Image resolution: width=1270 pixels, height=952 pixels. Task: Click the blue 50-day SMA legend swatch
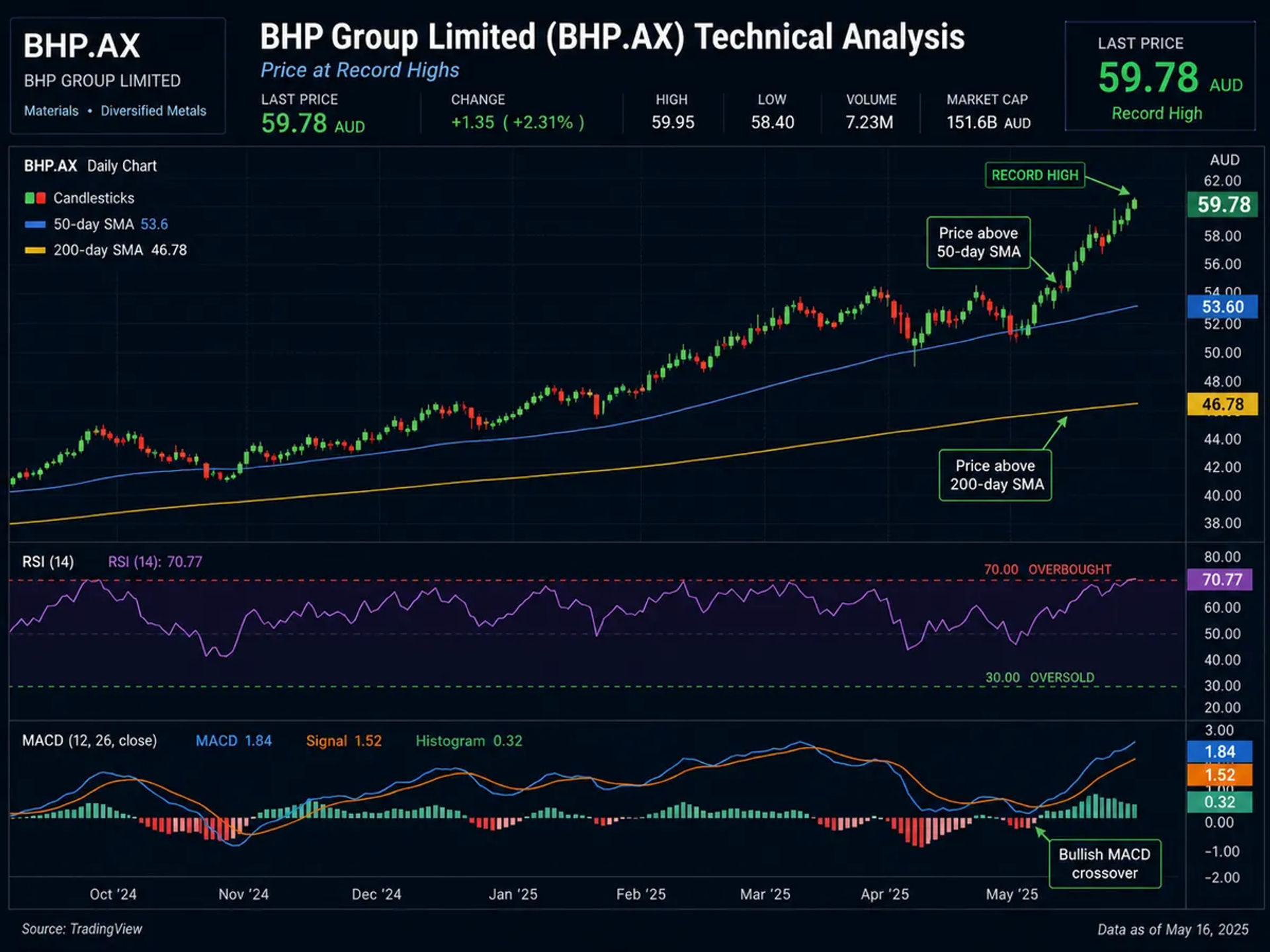pos(35,225)
